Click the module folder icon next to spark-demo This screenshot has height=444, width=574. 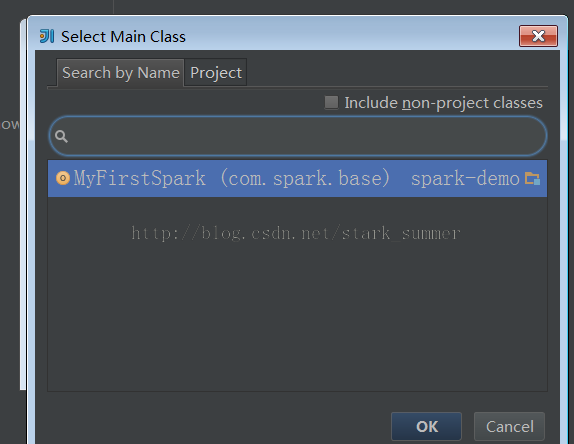pos(532,178)
